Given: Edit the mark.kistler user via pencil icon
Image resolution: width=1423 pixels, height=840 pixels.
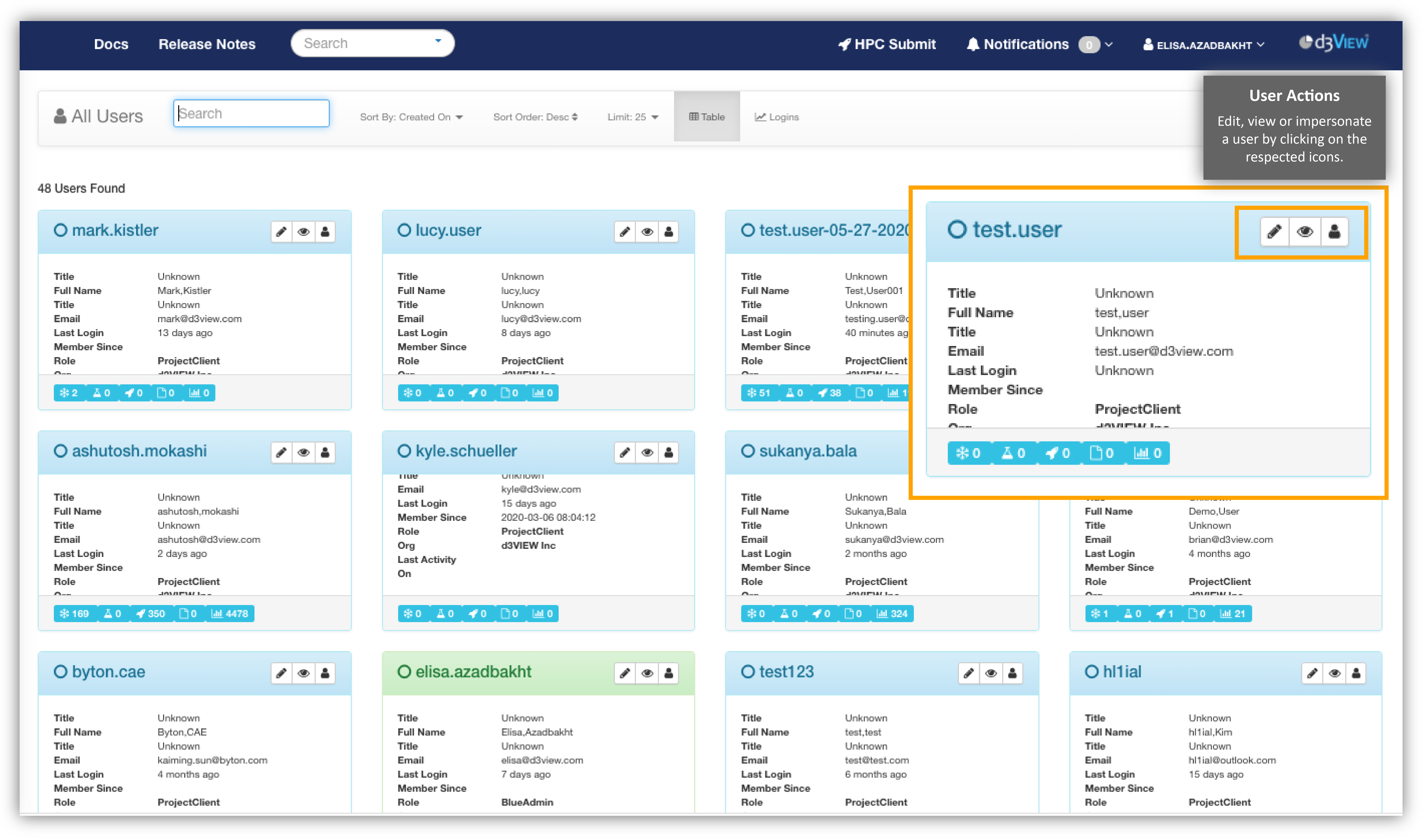Looking at the screenshot, I should (x=281, y=232).
